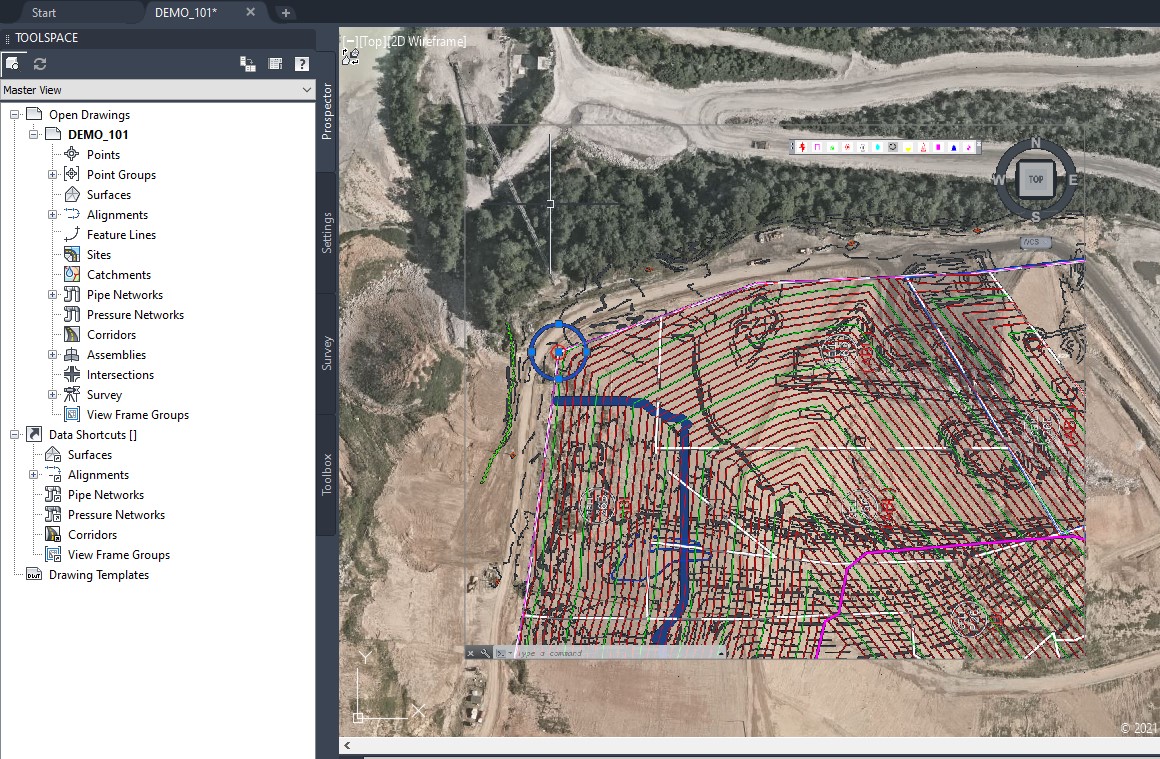Click the yellow swatch icon on the floating toolbar

908,147
